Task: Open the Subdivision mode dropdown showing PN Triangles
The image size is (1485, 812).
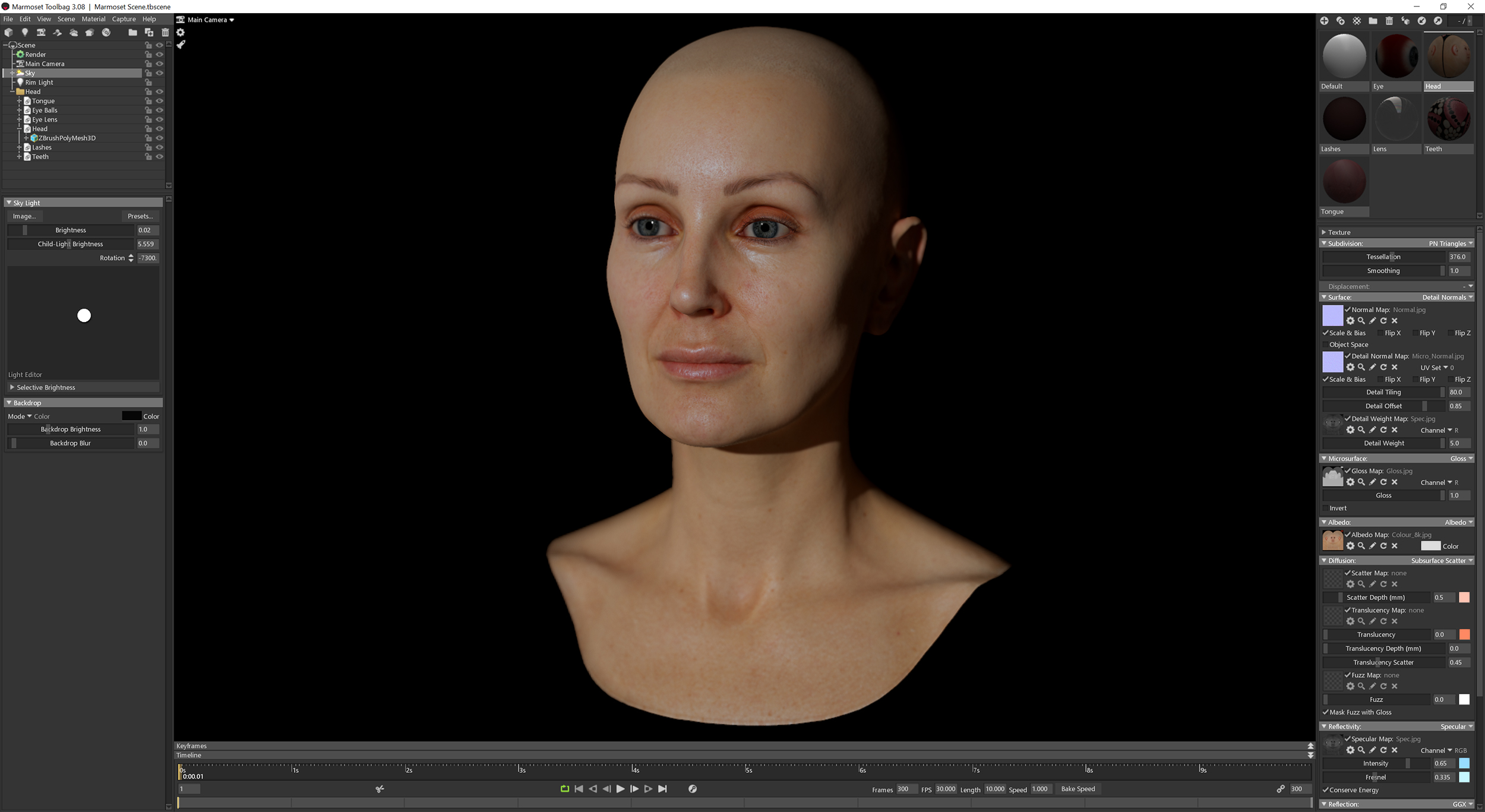Action: pos(1448,244)
